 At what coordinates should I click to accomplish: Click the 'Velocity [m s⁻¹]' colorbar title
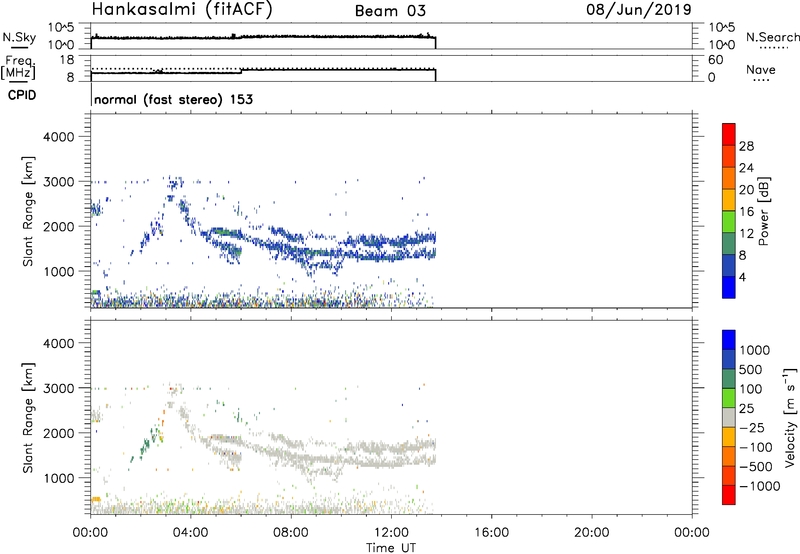click(x=789, y=417)
